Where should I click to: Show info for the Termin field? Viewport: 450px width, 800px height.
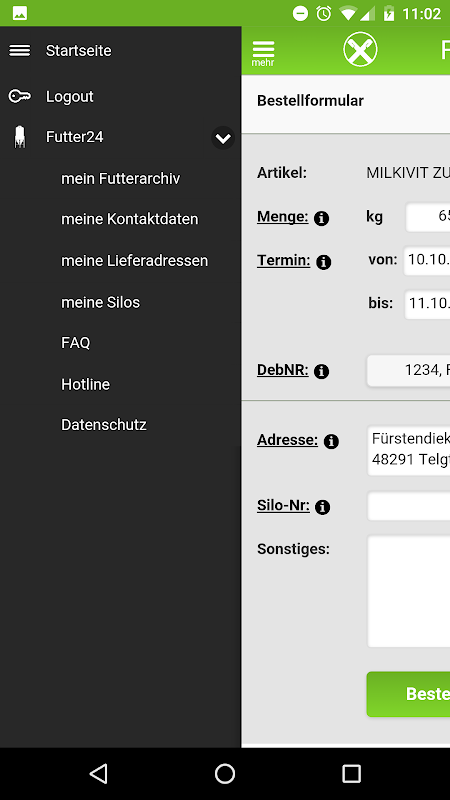pyautogui.click(x=323, y=262)
